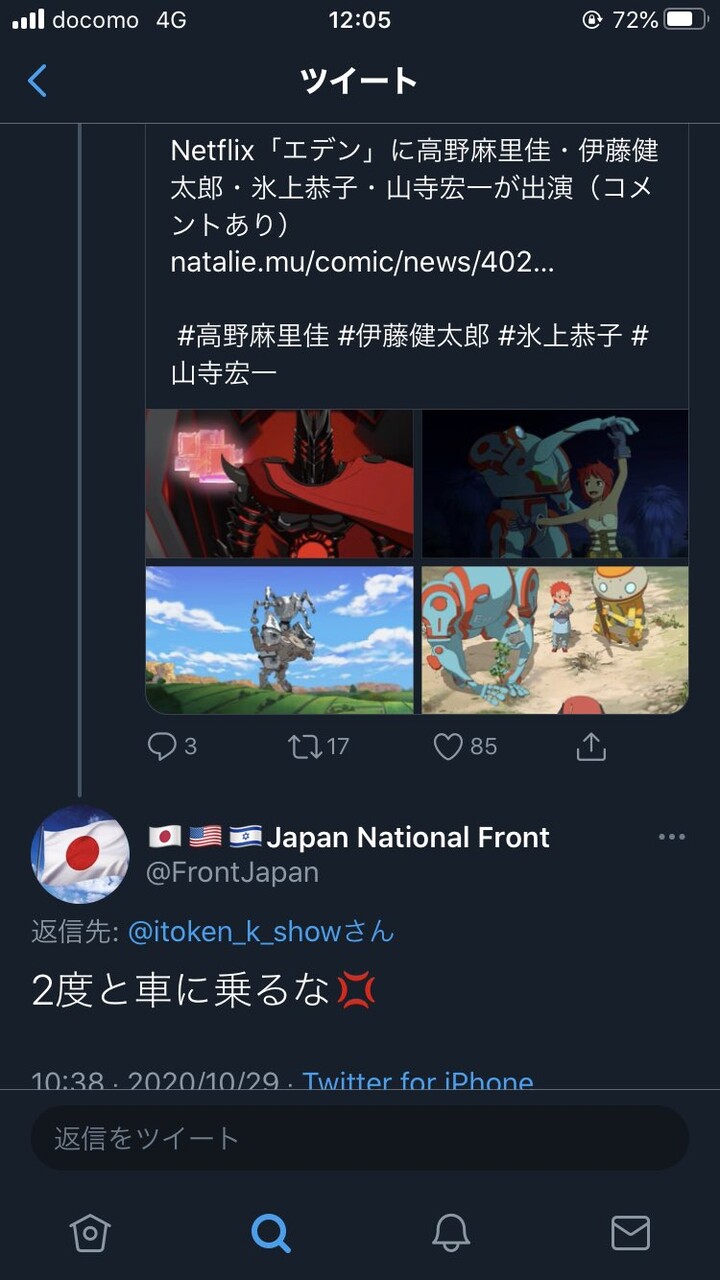Viewport: 720px width, 1280px height.
Task: Tap the retweet icon with 17
Action: coord(305,747)
